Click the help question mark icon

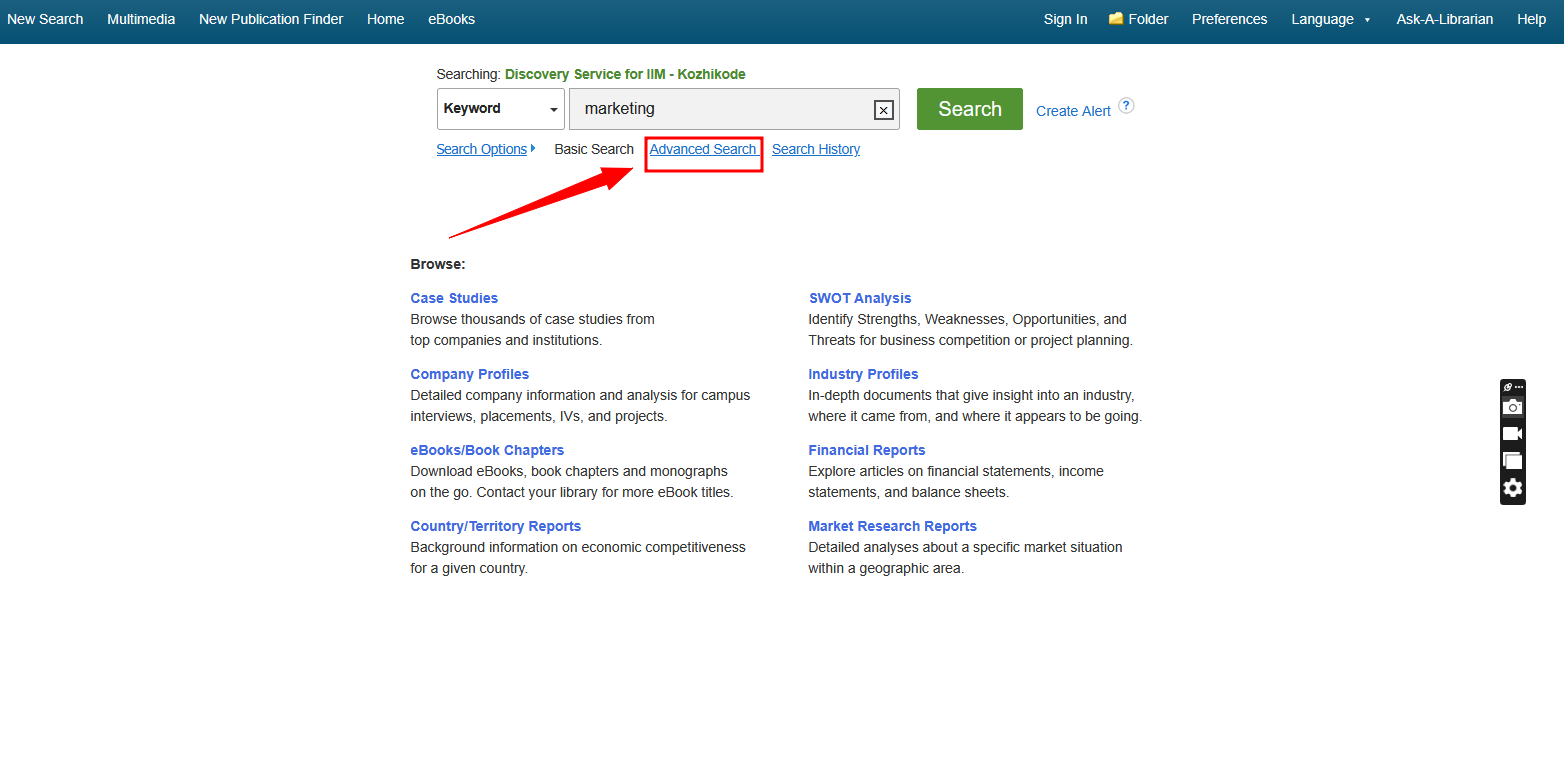tap(1126, 106)
